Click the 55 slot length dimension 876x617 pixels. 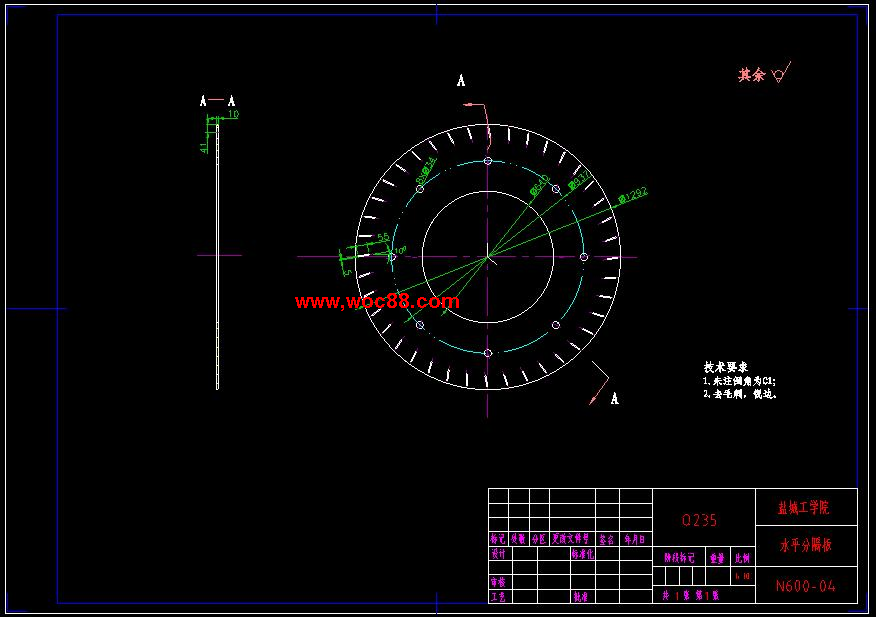383,237
